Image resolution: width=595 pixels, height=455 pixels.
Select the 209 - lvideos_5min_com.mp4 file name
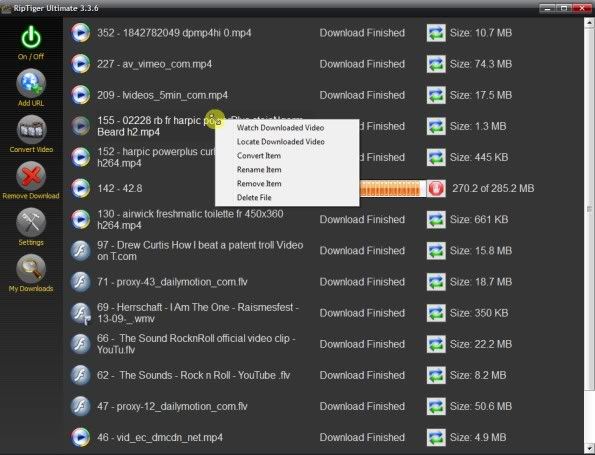[x=162, y=95]
